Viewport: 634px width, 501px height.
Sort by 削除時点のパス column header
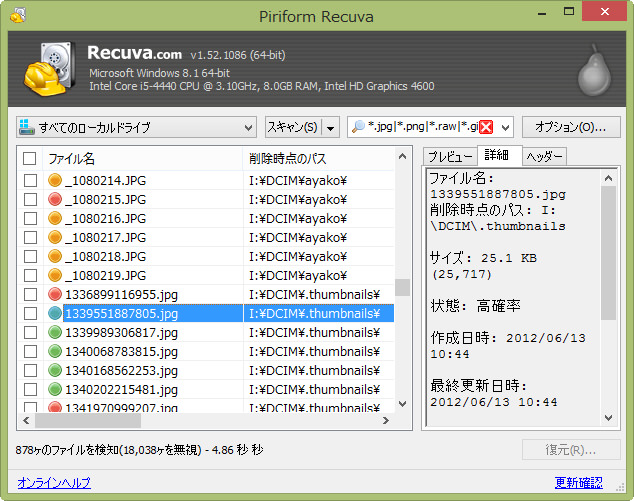coord(318,159)
